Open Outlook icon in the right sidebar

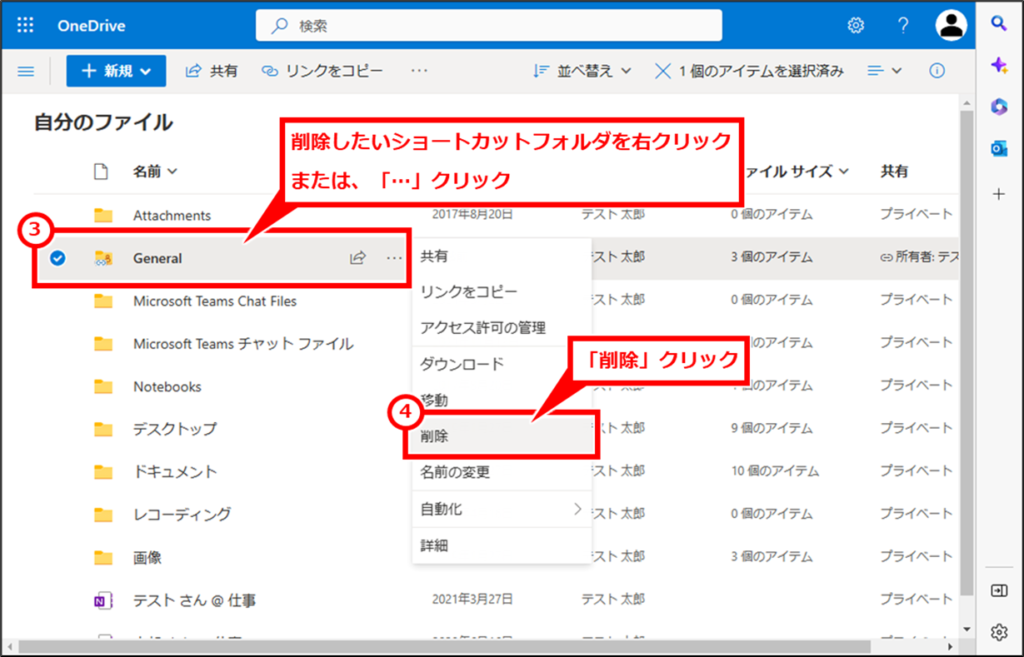pyautogui.click(x=998, y=148)
